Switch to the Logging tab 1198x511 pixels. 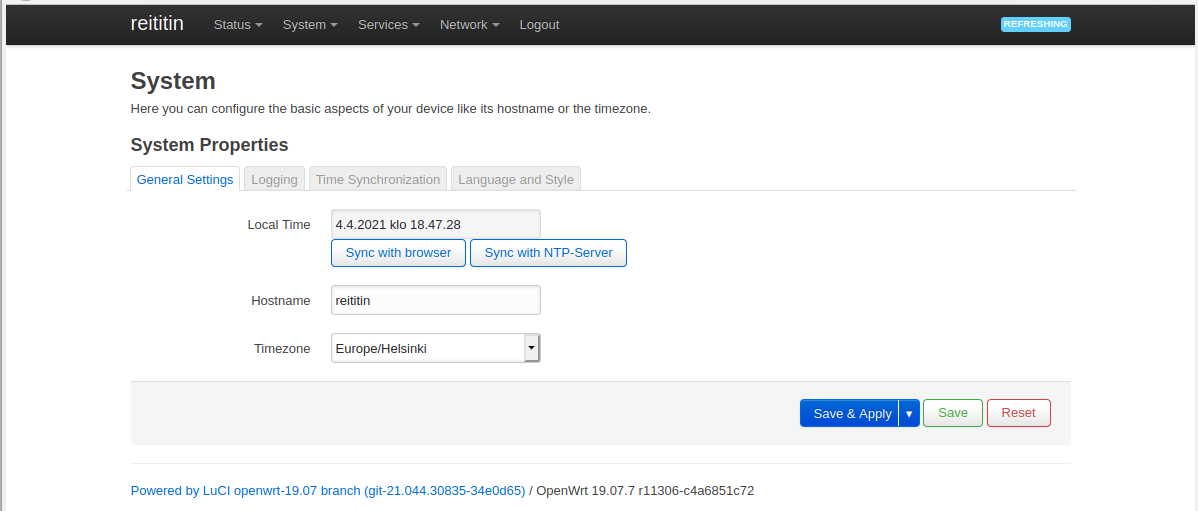274,180
